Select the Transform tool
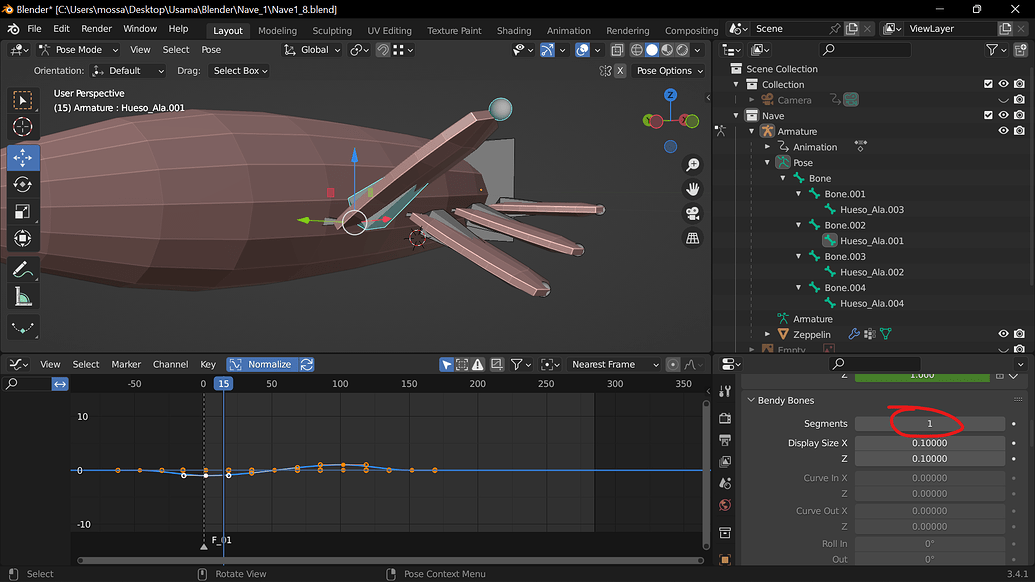Viewport: 1035px width, 582px height. (x=22, y=238)
